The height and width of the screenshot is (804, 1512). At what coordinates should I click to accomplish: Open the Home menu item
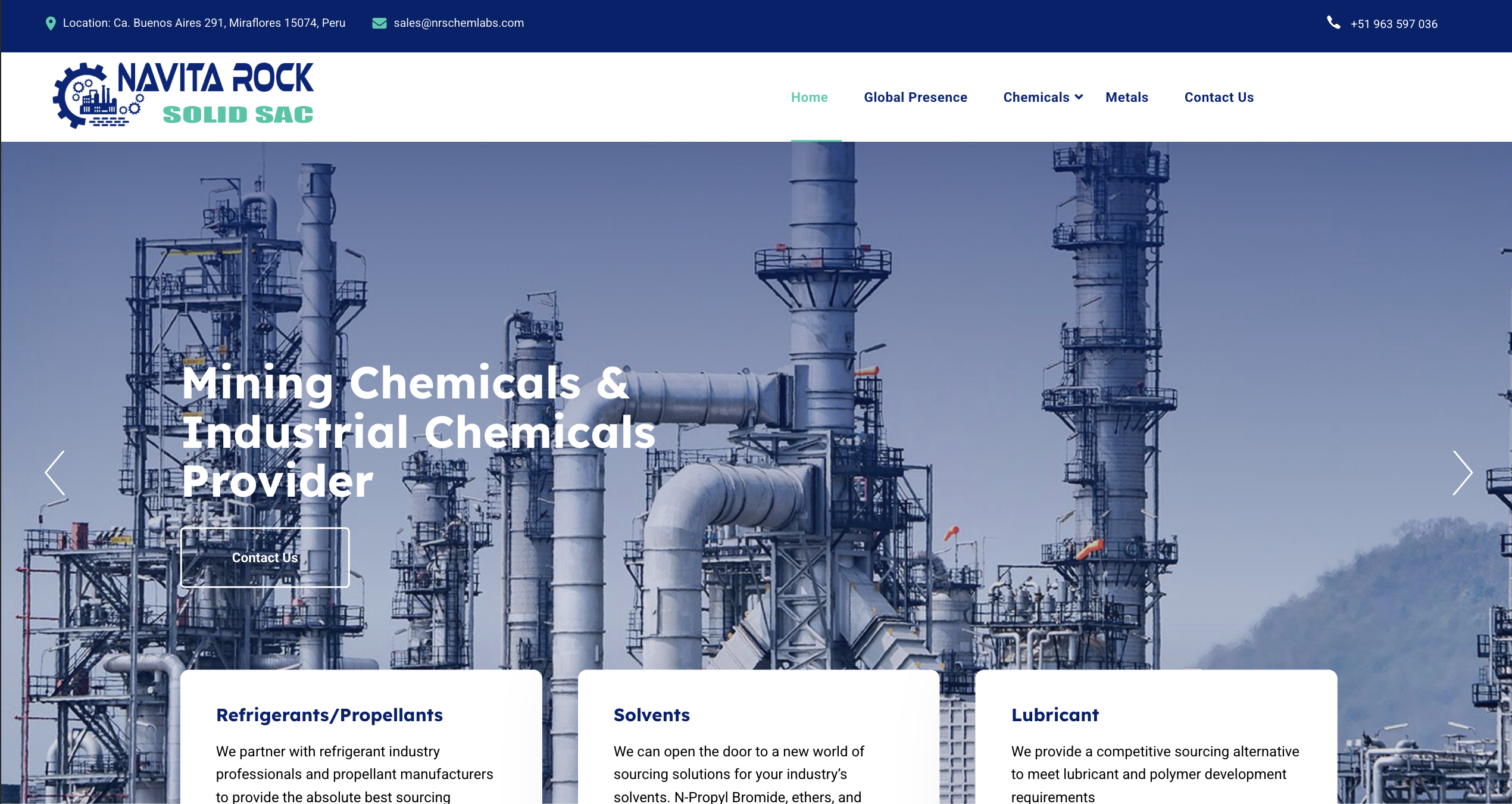coord(809,97)
